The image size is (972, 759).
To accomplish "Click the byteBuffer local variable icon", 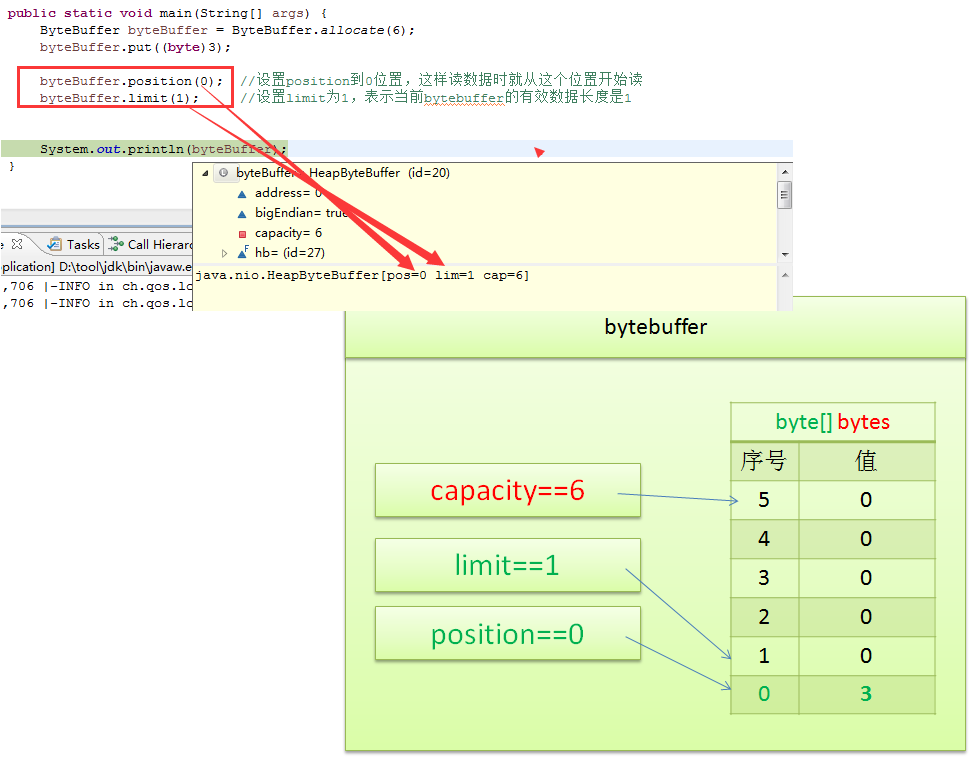I will pos(223,173).
